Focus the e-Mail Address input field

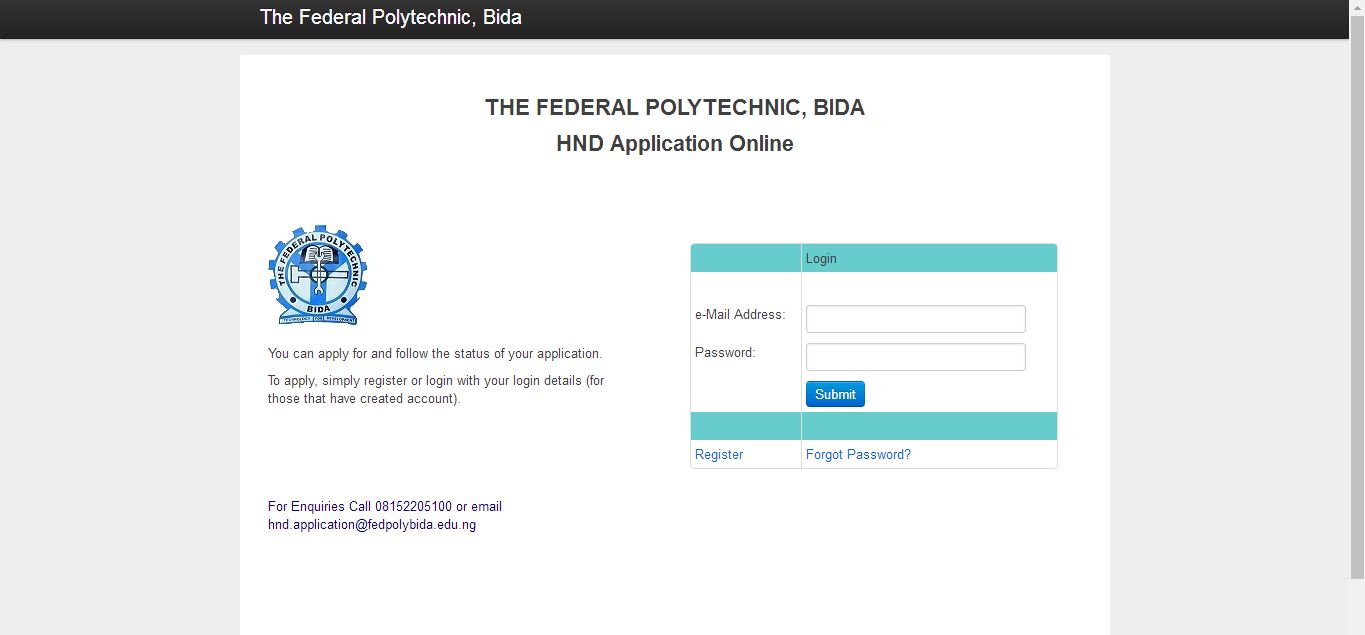pos(915,319)
